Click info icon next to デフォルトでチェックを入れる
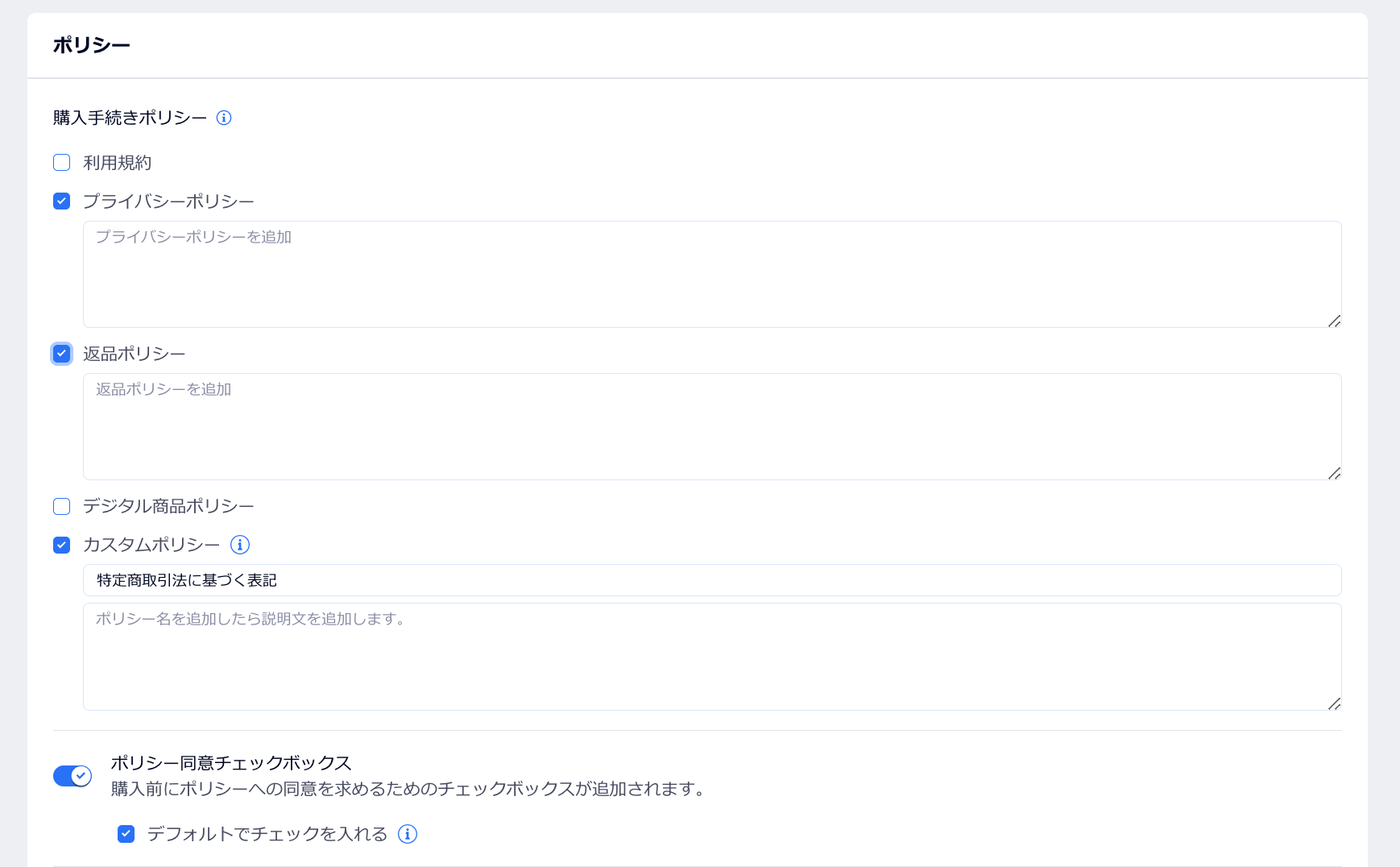Viewport: 1400px width, 867px height. click(x=408, y=834)
